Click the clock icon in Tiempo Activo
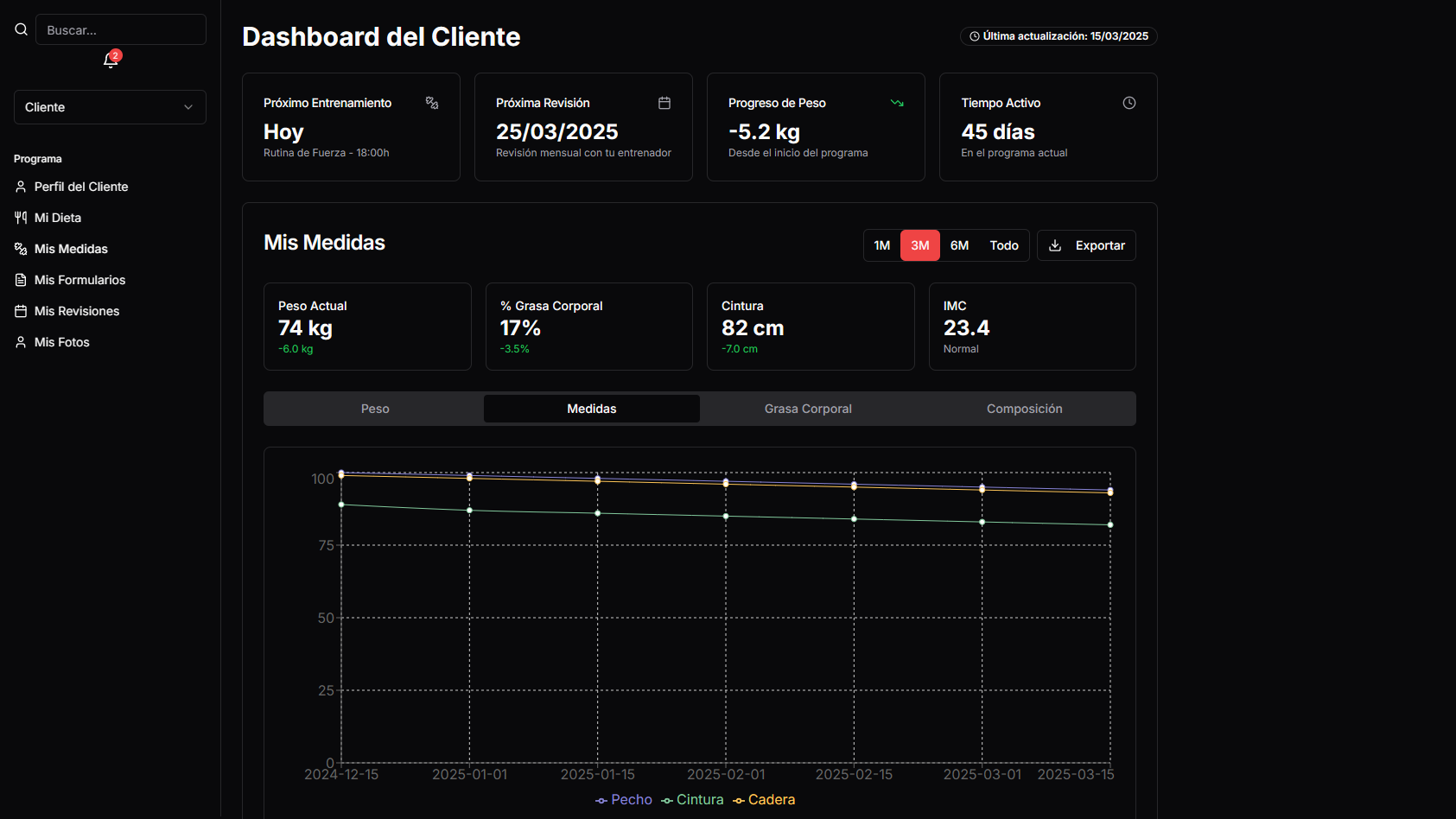 click(1129, 103)
